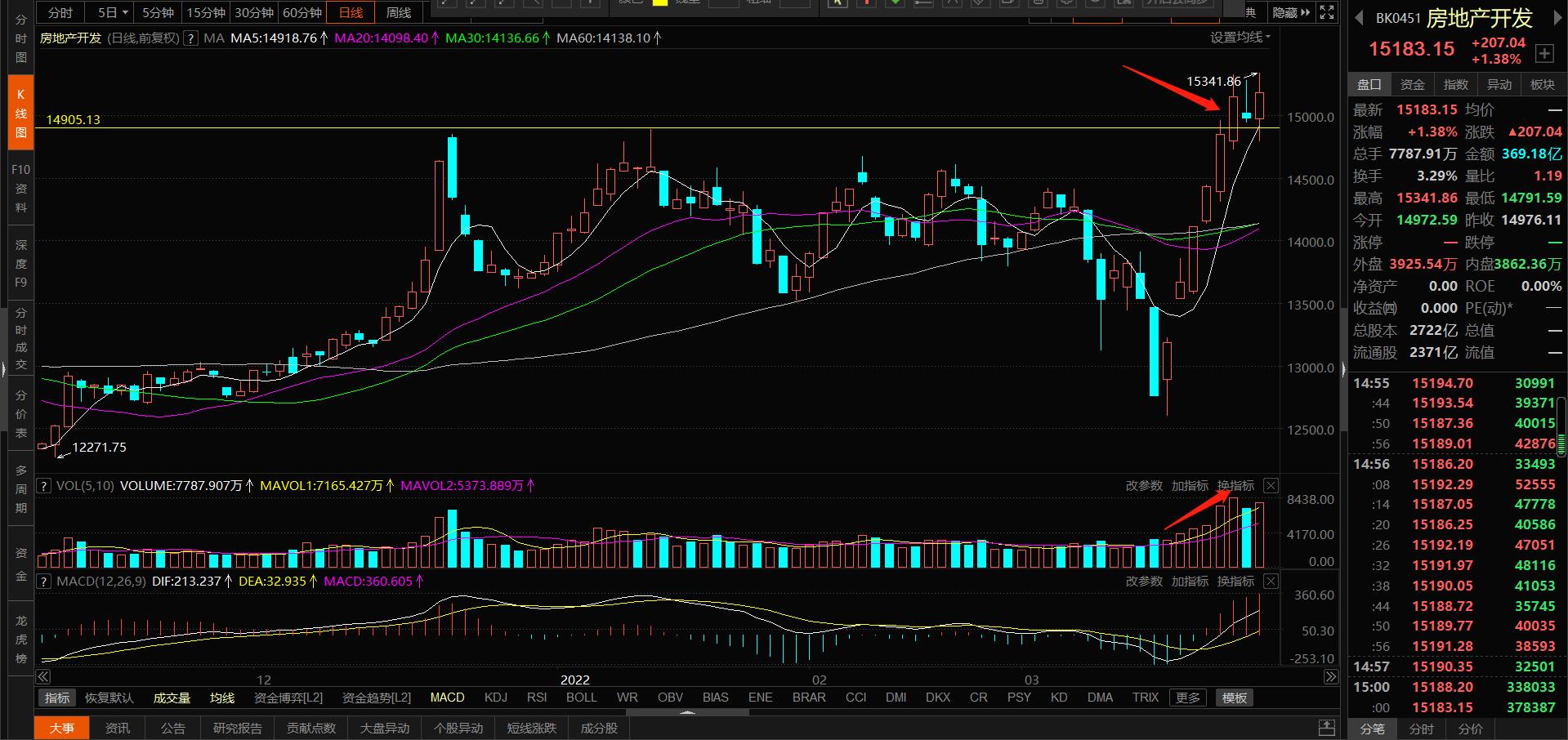
Task: Click yellow color swatch in drawing toolbar
Action: pyautogui.click(x=660, y=2)
